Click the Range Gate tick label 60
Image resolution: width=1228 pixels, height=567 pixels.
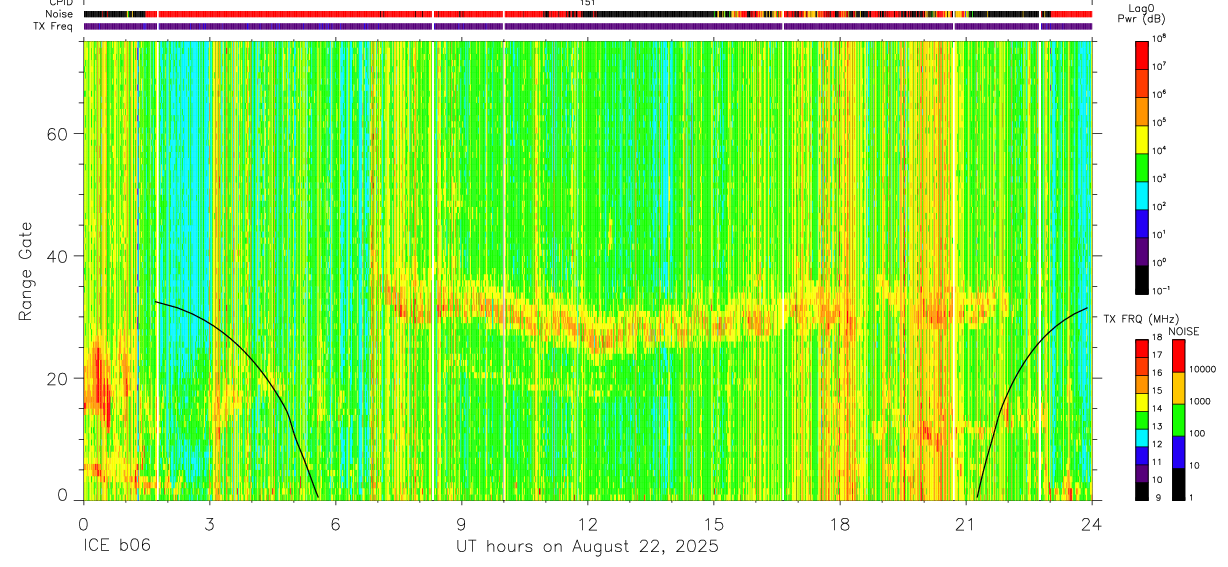(x=56, y=134)
